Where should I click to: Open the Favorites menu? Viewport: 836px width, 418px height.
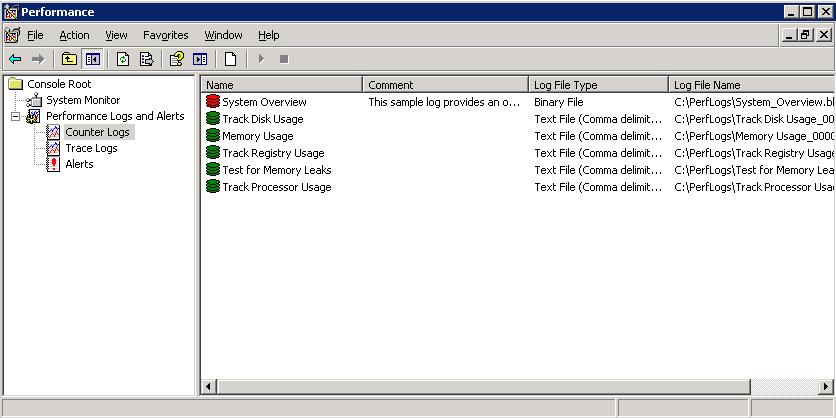[x=165, y=35]
